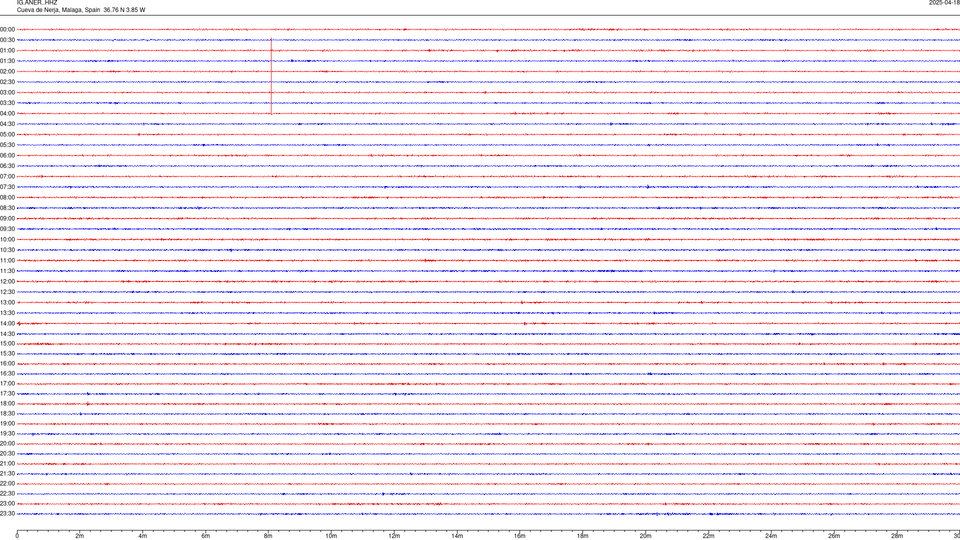Click the 16m tick label on the axis
Viewport: 960px width, 540px height.
coord(520,536)
